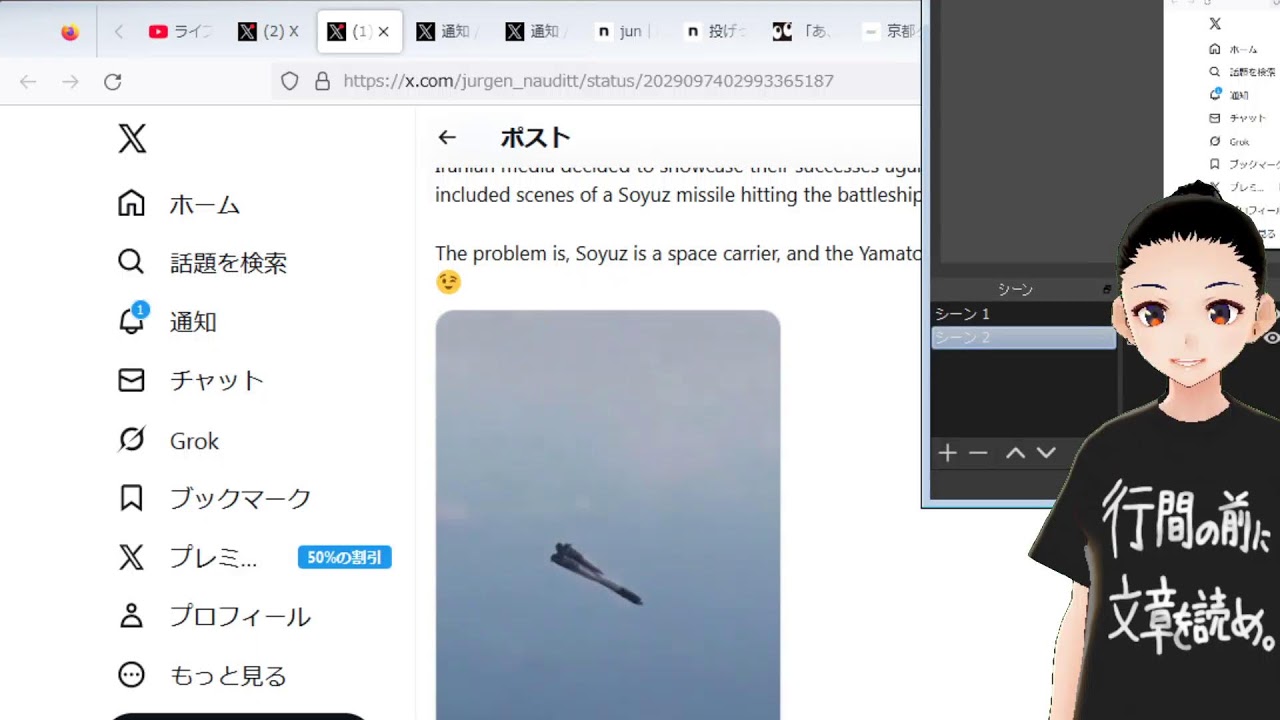The width and height of the screenshot is (1280, 720).
Task: Toggle the source visibility eye icon in OBS
Action: click(x=1272, y=338)
